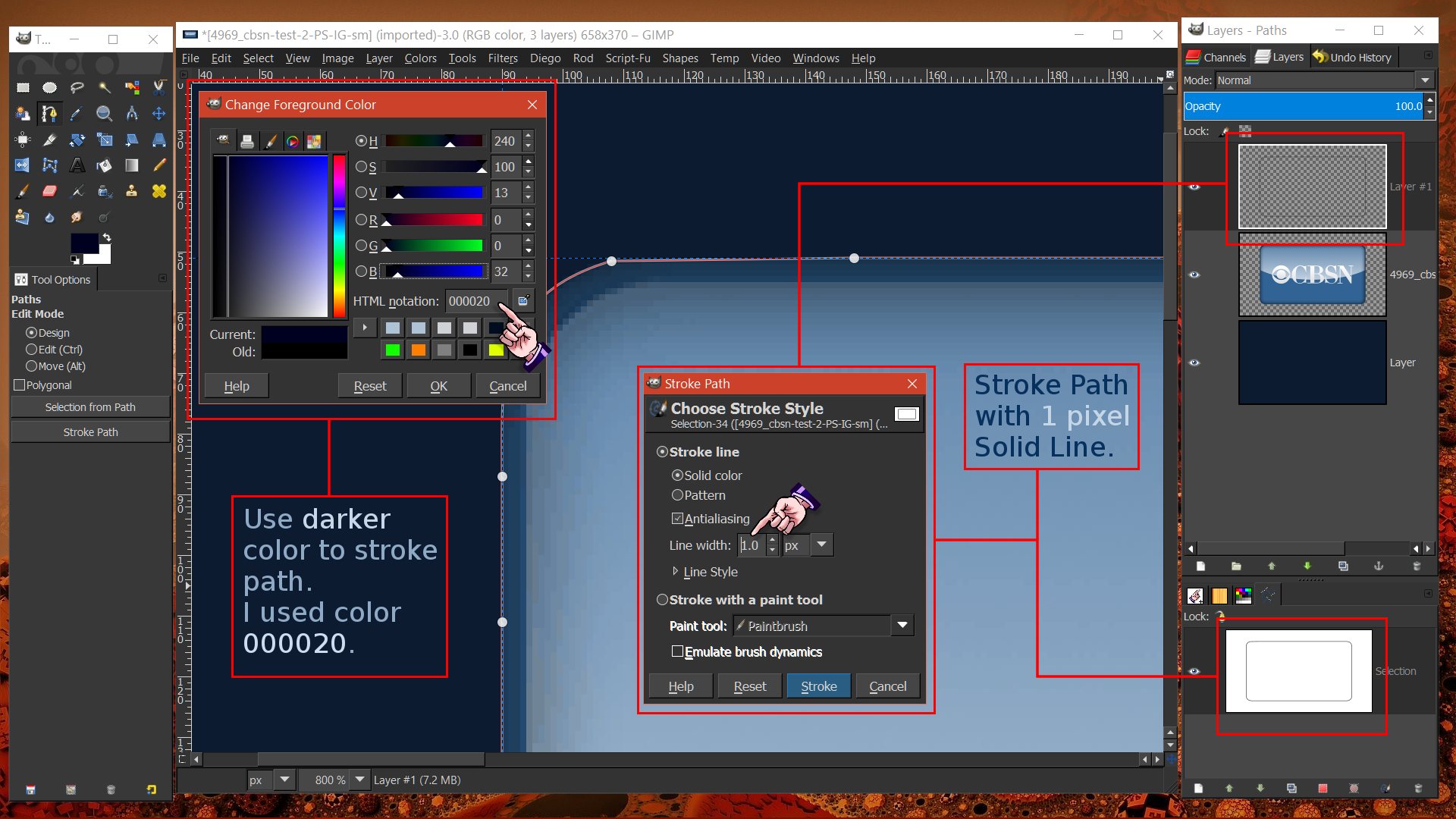Select the Rotate tool
Image resolution: width=1456 pixels, height=819 pixels.
[77, 140]
